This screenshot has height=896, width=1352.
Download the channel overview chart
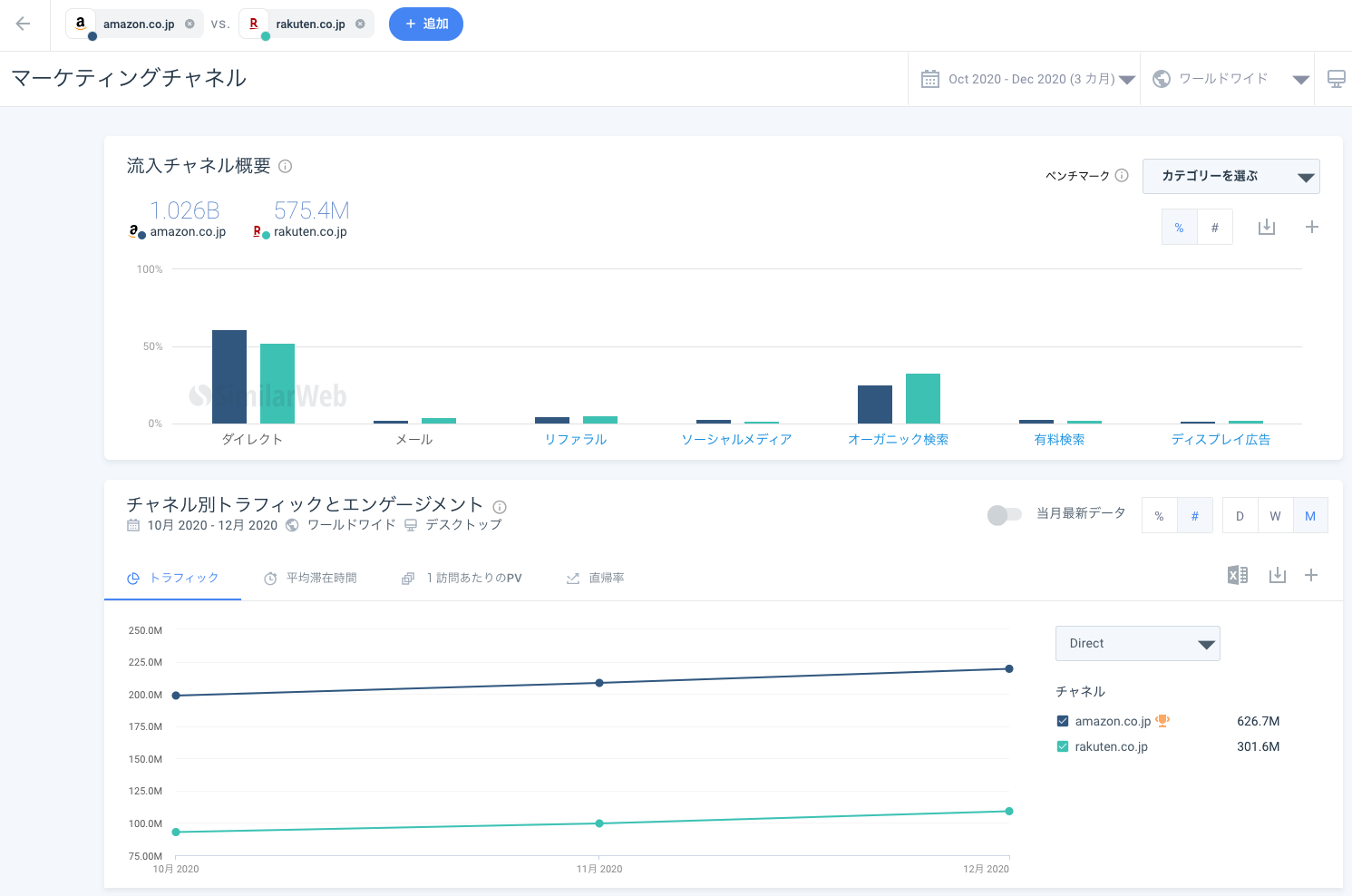click(x=1267, y=227)
